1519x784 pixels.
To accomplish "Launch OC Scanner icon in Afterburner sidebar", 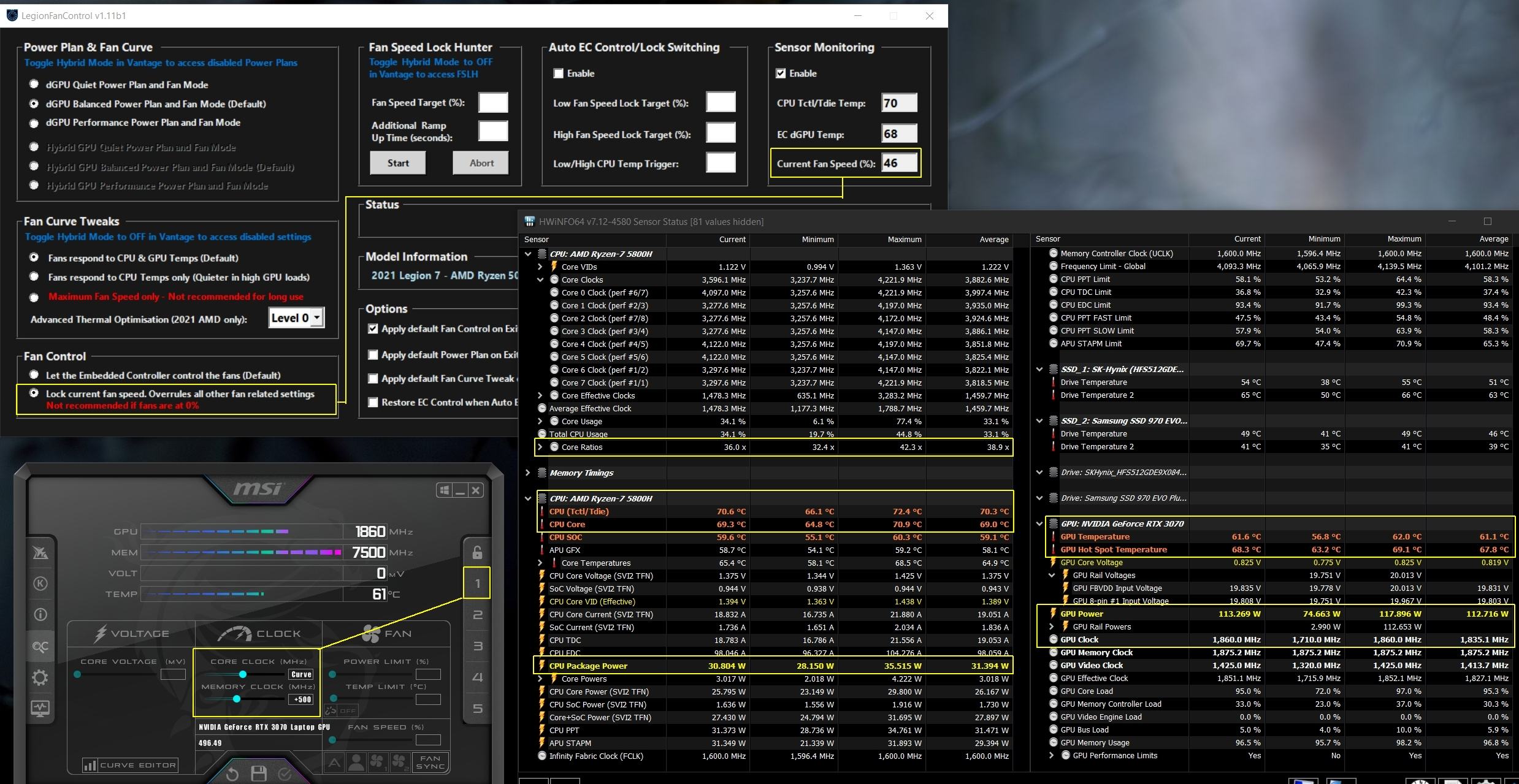I will point(40,647).
